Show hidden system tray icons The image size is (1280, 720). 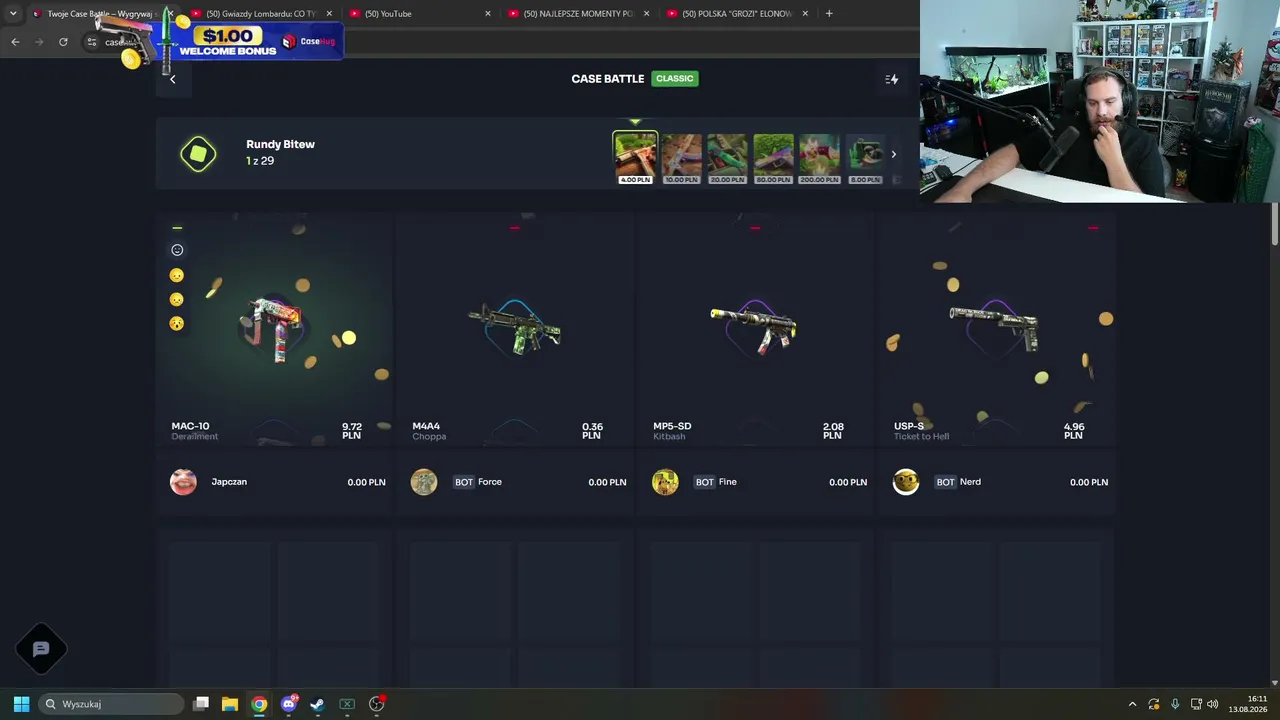pos(1132,704)
